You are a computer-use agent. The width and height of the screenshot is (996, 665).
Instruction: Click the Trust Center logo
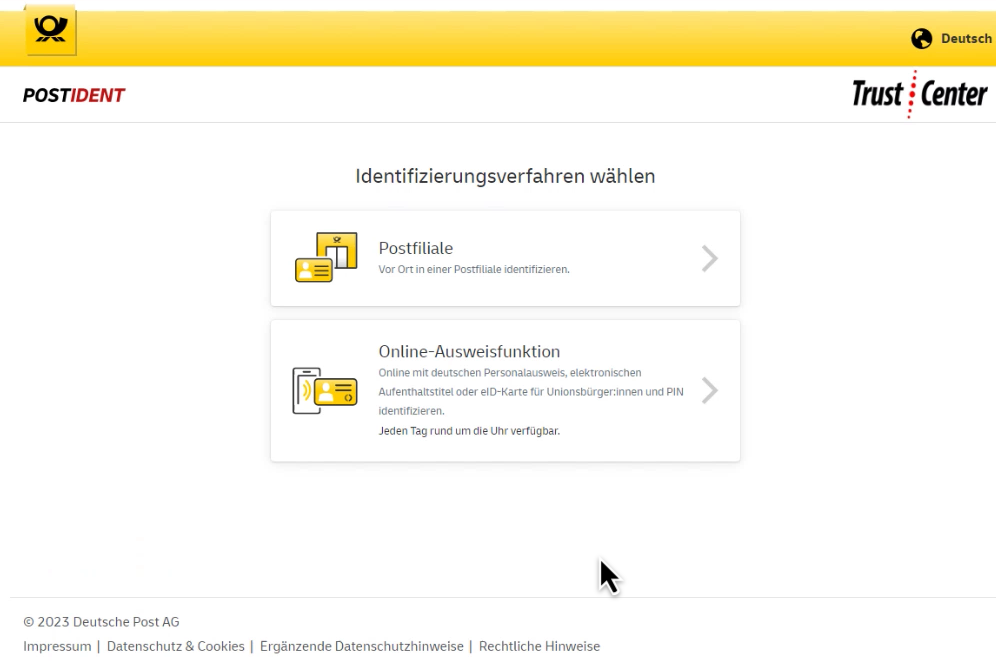point(919,94)
